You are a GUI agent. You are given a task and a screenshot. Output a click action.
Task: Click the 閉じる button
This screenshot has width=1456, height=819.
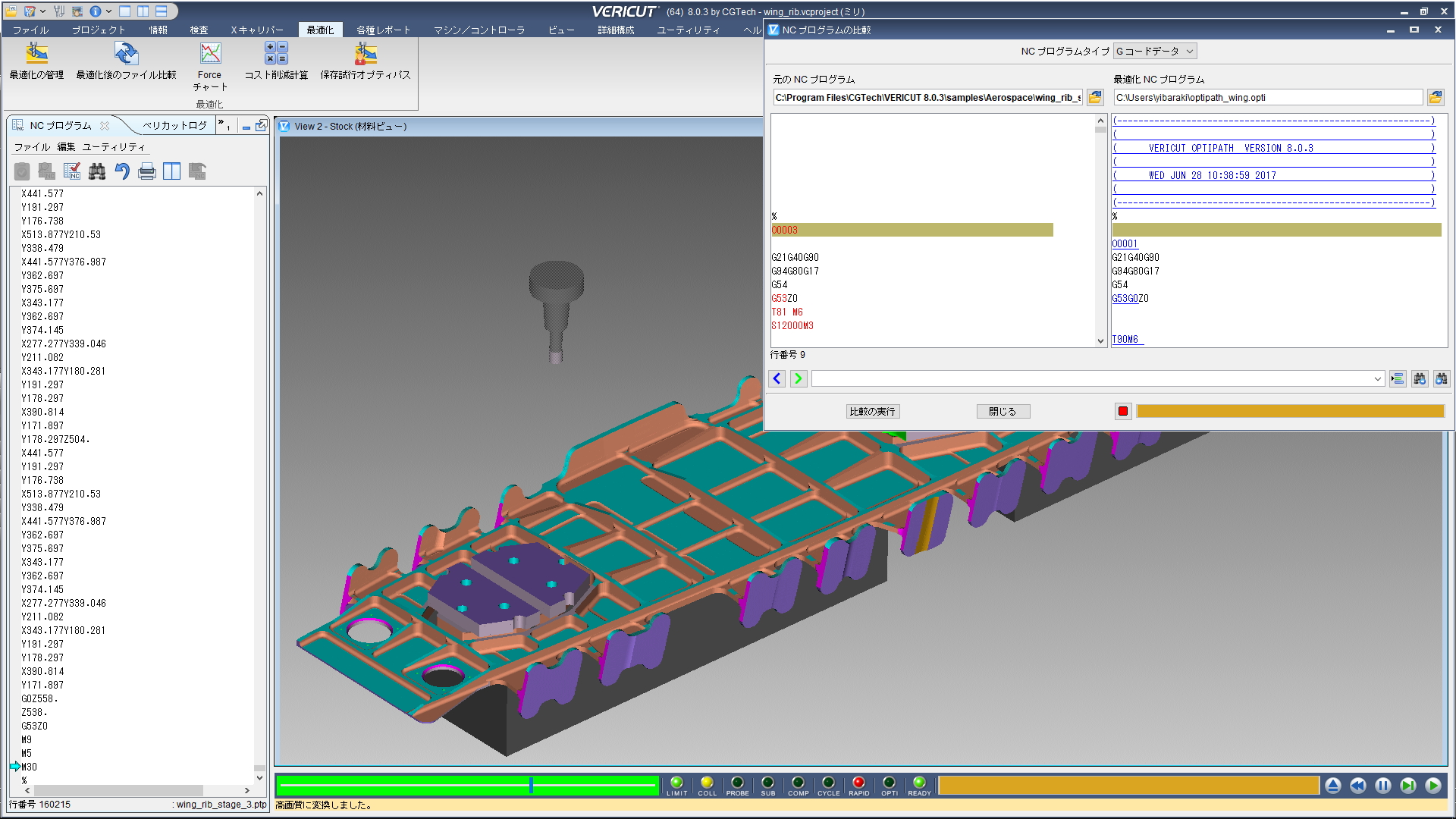tap(1003, 411)
